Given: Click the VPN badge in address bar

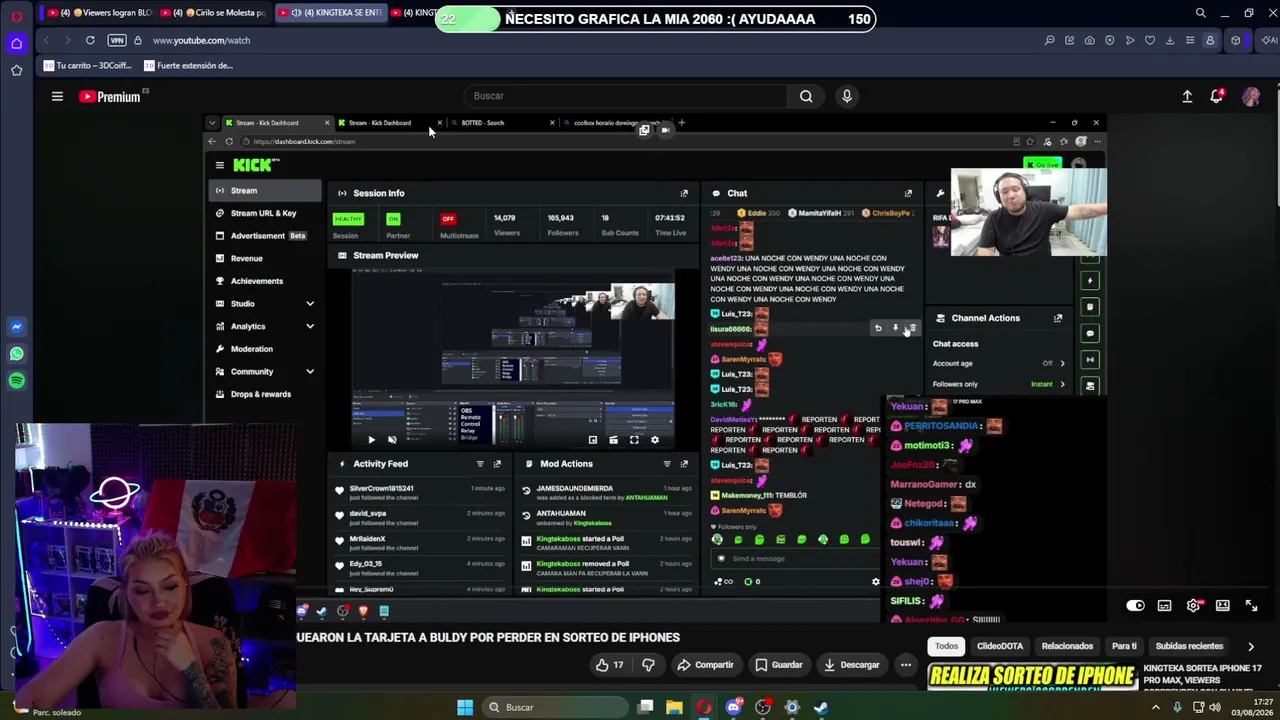Looking at the screenshot, I should click(x=117, y=40).
